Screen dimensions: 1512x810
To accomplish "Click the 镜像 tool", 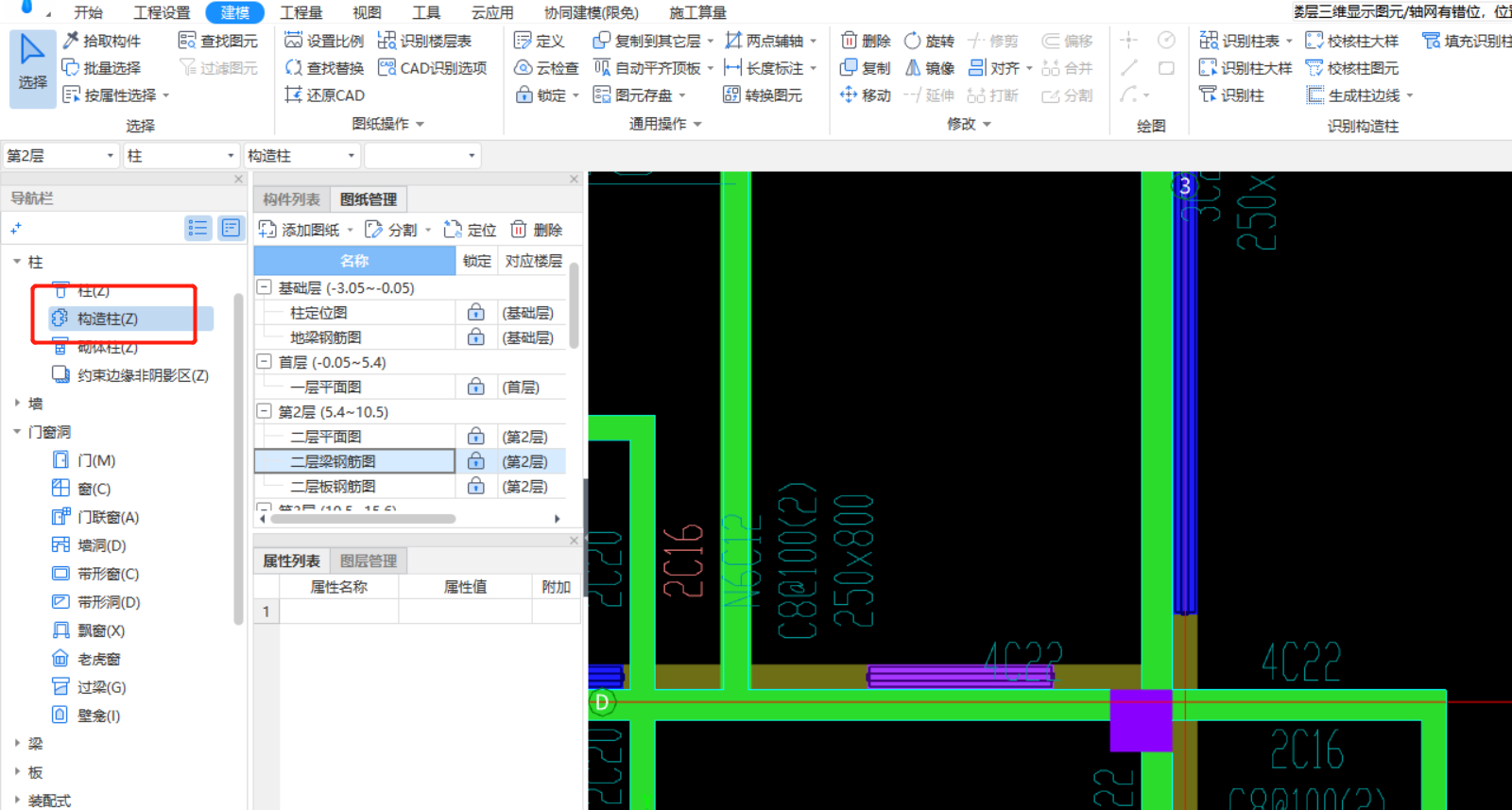I will click(x=929, y=68).
